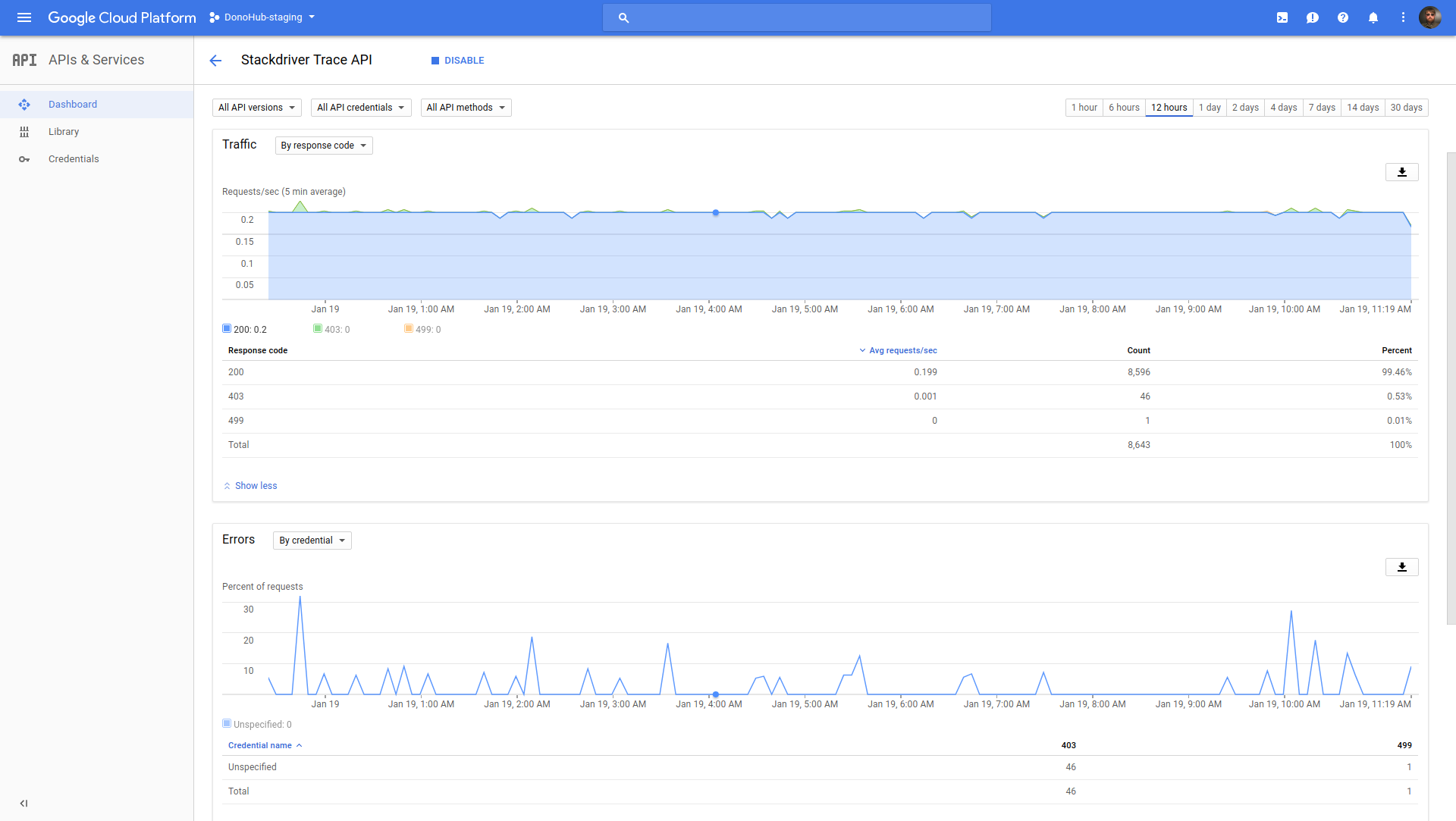
Task: Open Cloud Shell terminal icon
Action: tap(1282, 17)
